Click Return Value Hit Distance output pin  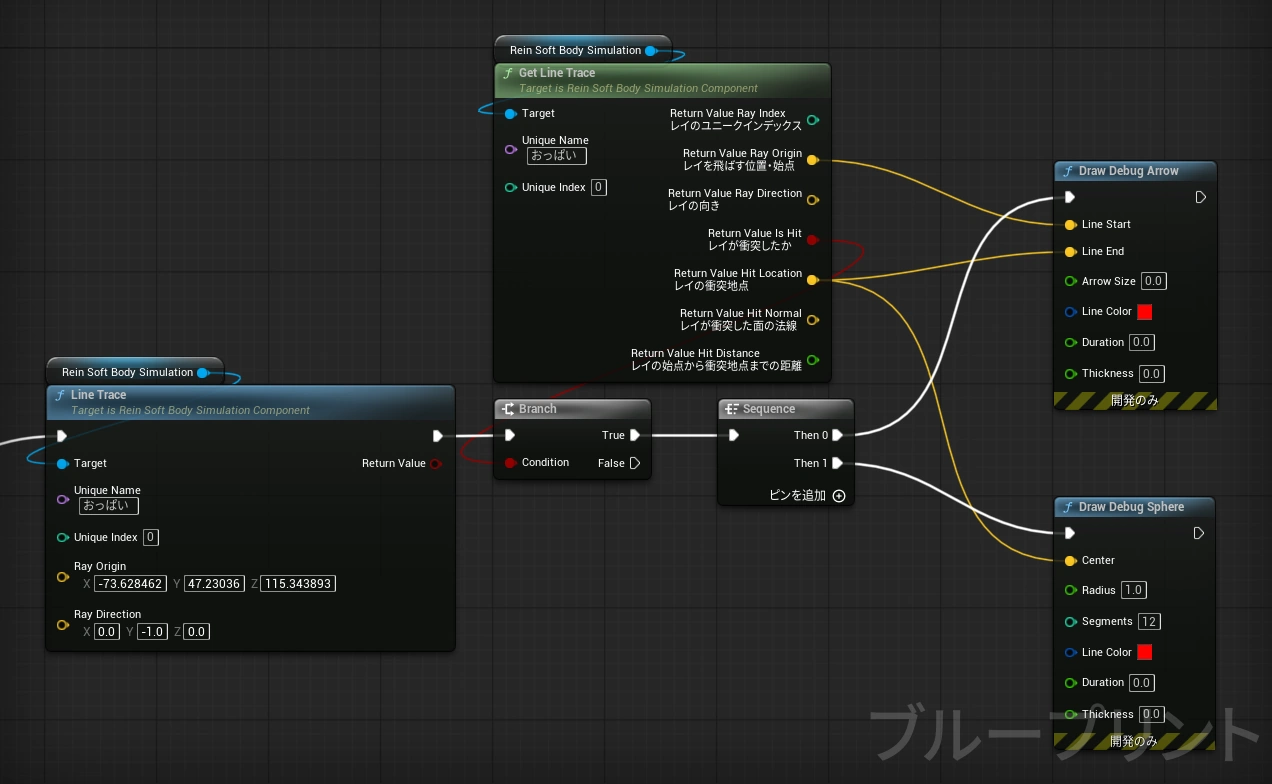[812, 360]
